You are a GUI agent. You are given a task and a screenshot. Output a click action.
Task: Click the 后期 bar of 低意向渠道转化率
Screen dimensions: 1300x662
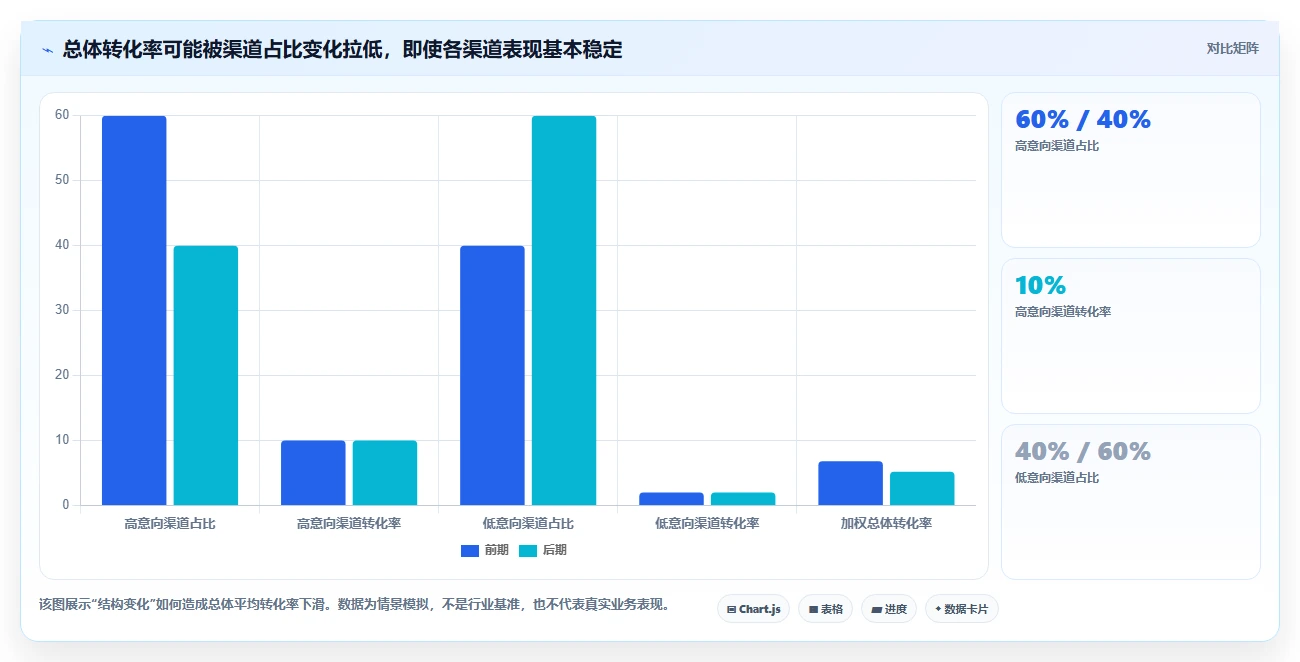[x=743, y=499]
